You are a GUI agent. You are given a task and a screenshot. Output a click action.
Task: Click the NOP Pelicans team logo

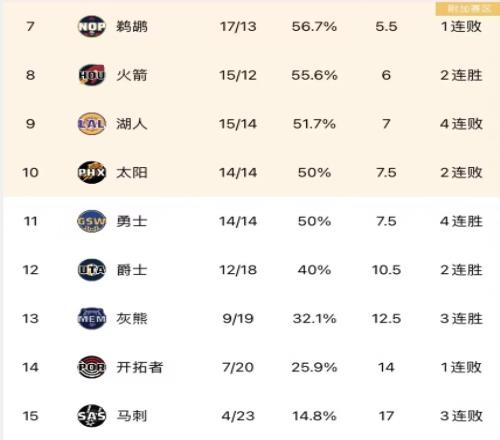(92, 26)
